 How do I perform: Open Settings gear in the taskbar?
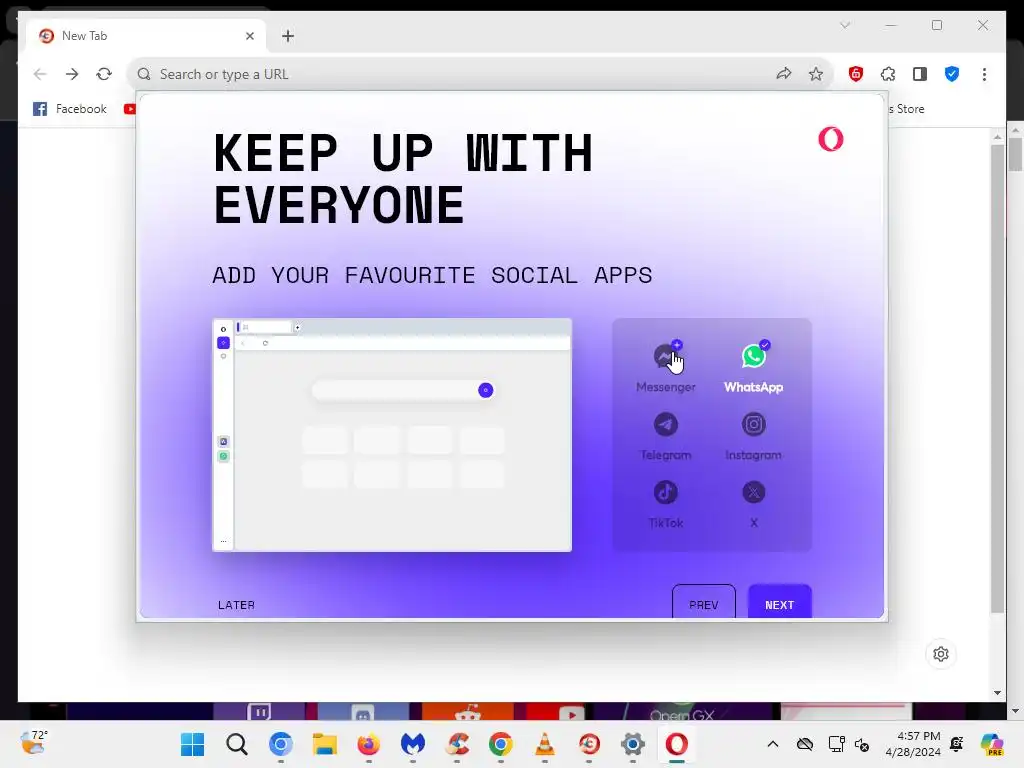(x=633, y=744)
